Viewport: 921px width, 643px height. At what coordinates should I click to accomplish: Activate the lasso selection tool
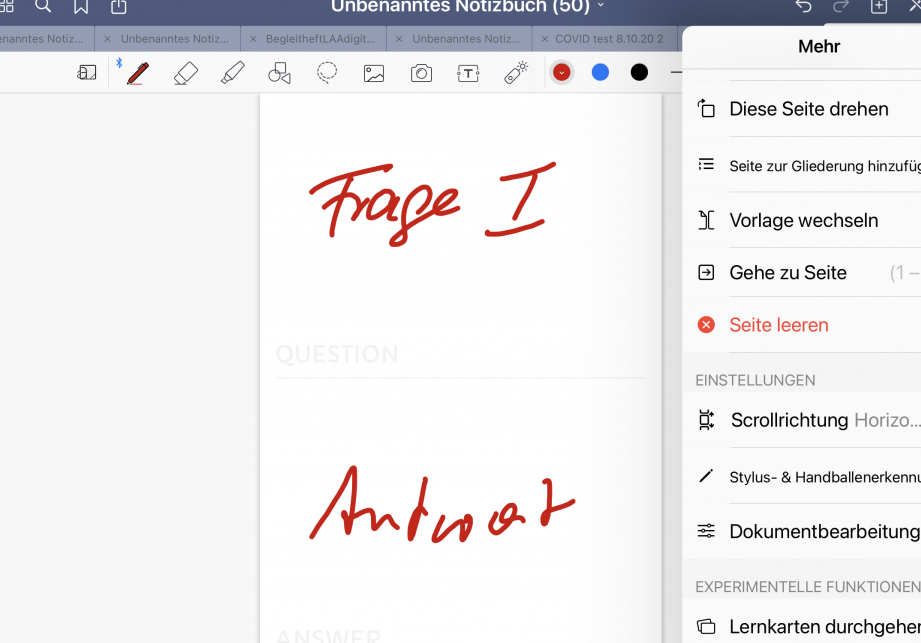tap(327, 73)
